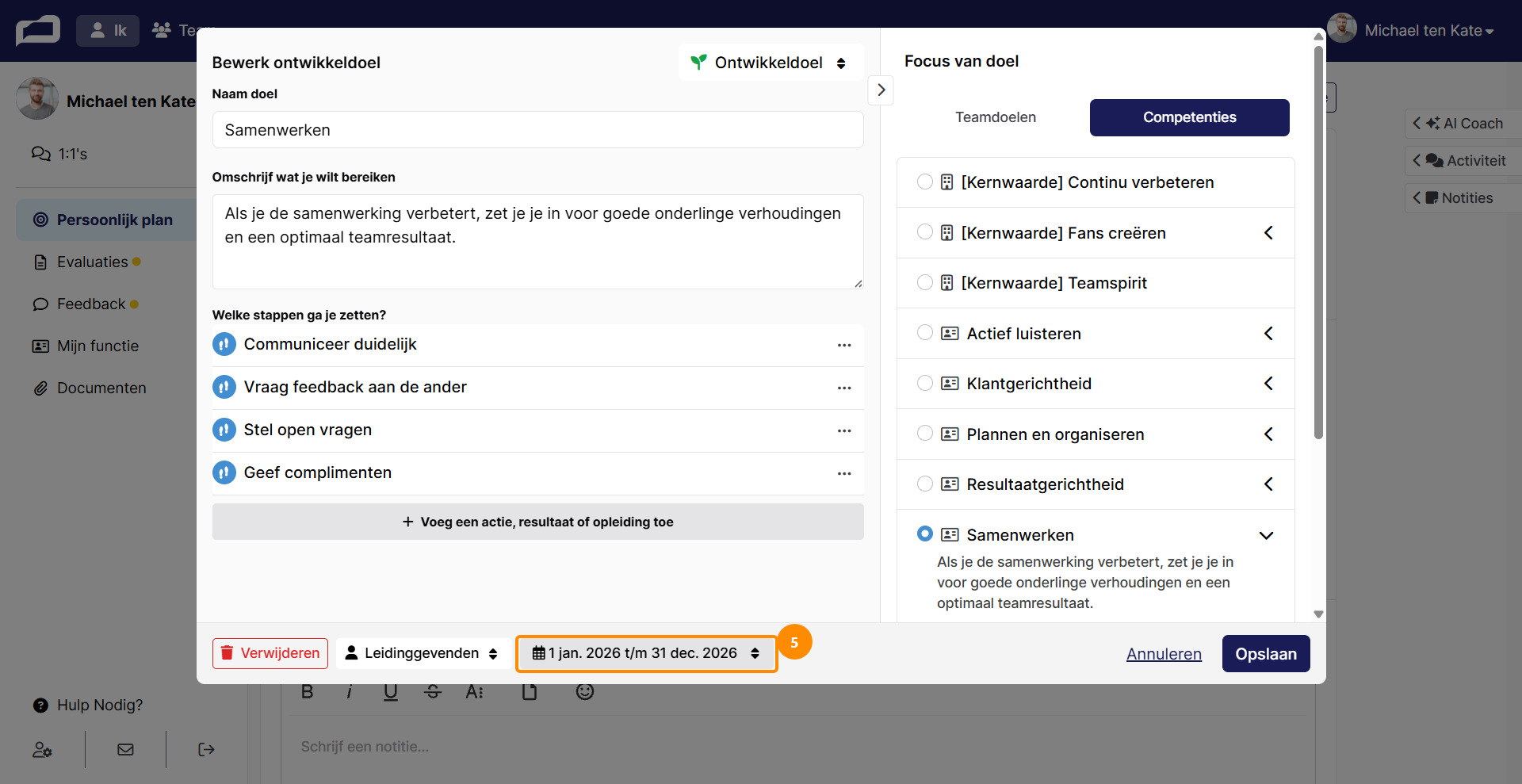Image resolution: width=1522 pixels, height=784 pixels.
Task: Expand the Actief luisteren chevron
Action: pos(1268,333)
